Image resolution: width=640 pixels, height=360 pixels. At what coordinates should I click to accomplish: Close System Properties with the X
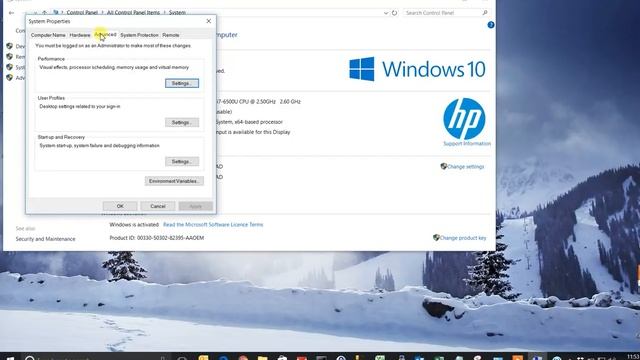[209, 21]
